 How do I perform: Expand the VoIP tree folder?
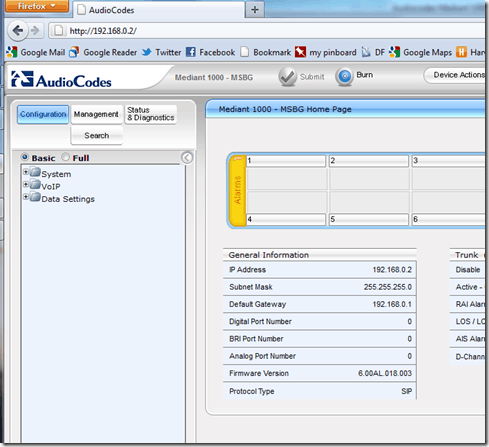26,184
